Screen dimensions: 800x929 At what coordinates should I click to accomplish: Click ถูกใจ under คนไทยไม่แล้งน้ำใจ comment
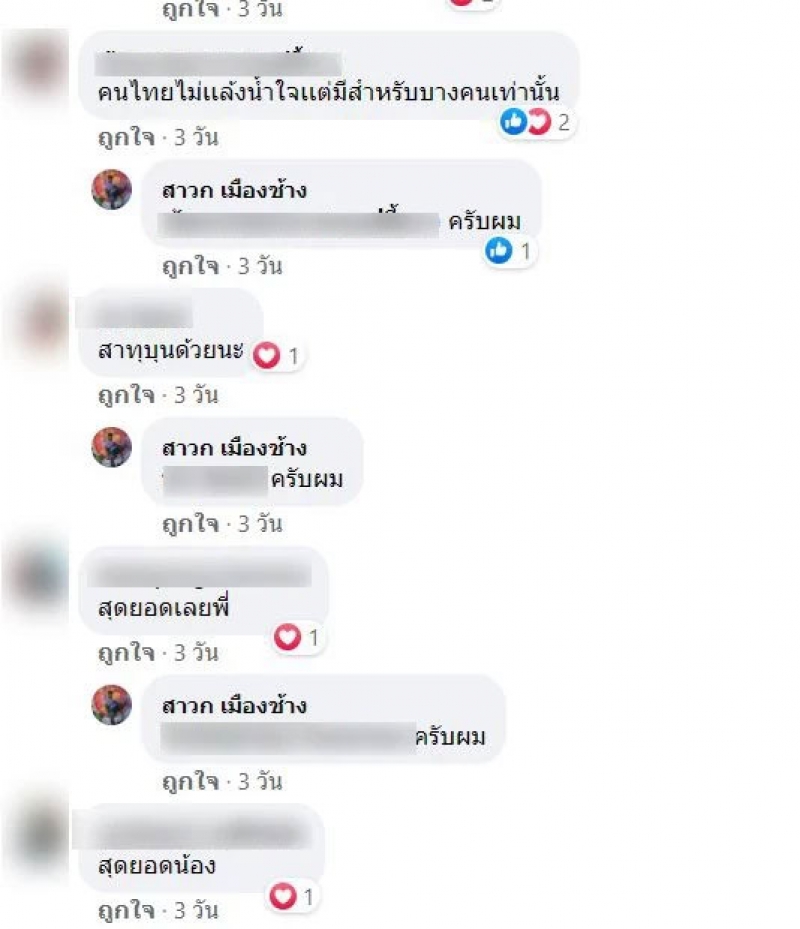tap(126, 138)
